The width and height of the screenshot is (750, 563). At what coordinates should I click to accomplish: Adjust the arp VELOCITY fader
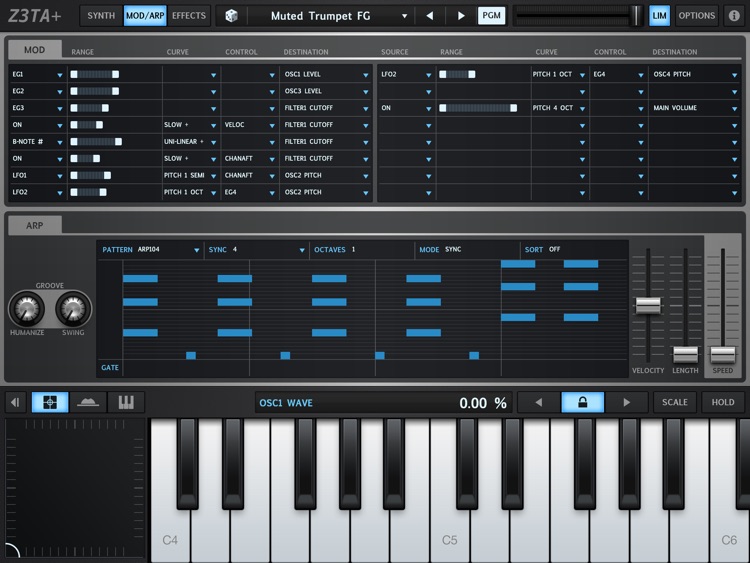648,305
